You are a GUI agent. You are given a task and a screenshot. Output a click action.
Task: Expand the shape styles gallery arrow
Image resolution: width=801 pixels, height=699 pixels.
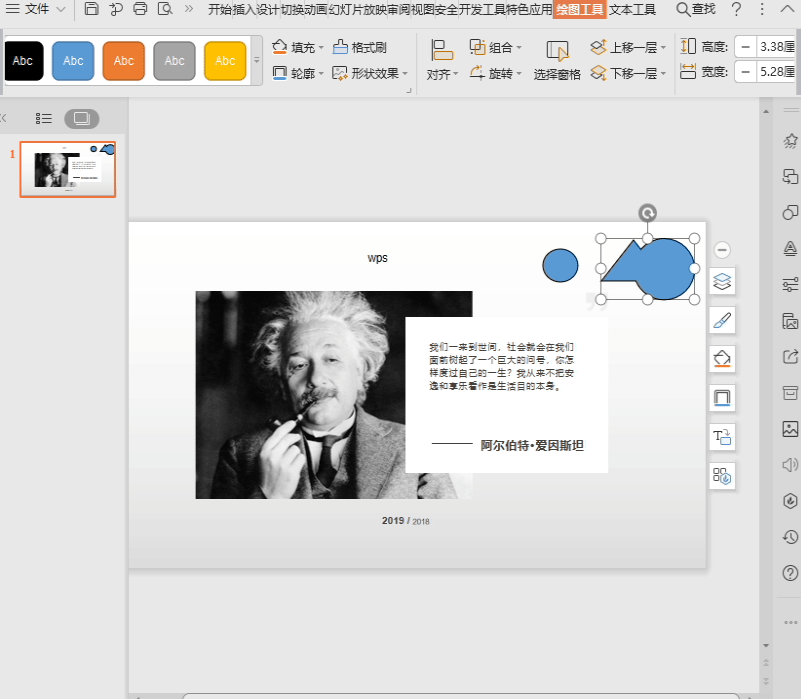[256, 60]
